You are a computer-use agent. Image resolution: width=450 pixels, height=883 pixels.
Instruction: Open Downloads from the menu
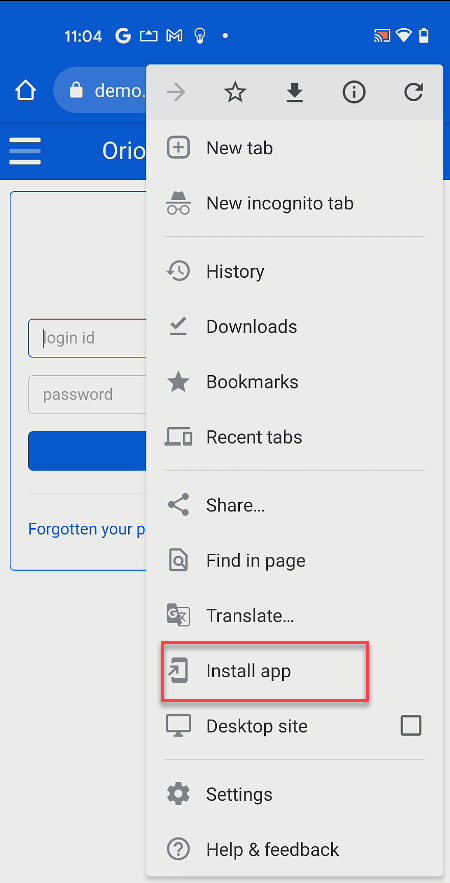(295, 327)
